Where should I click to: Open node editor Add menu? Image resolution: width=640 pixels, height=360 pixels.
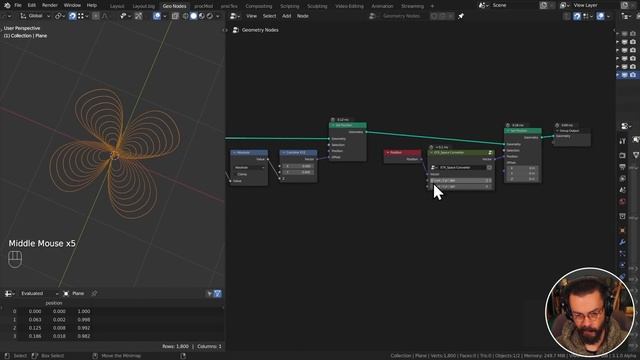(x=287, y=16)
